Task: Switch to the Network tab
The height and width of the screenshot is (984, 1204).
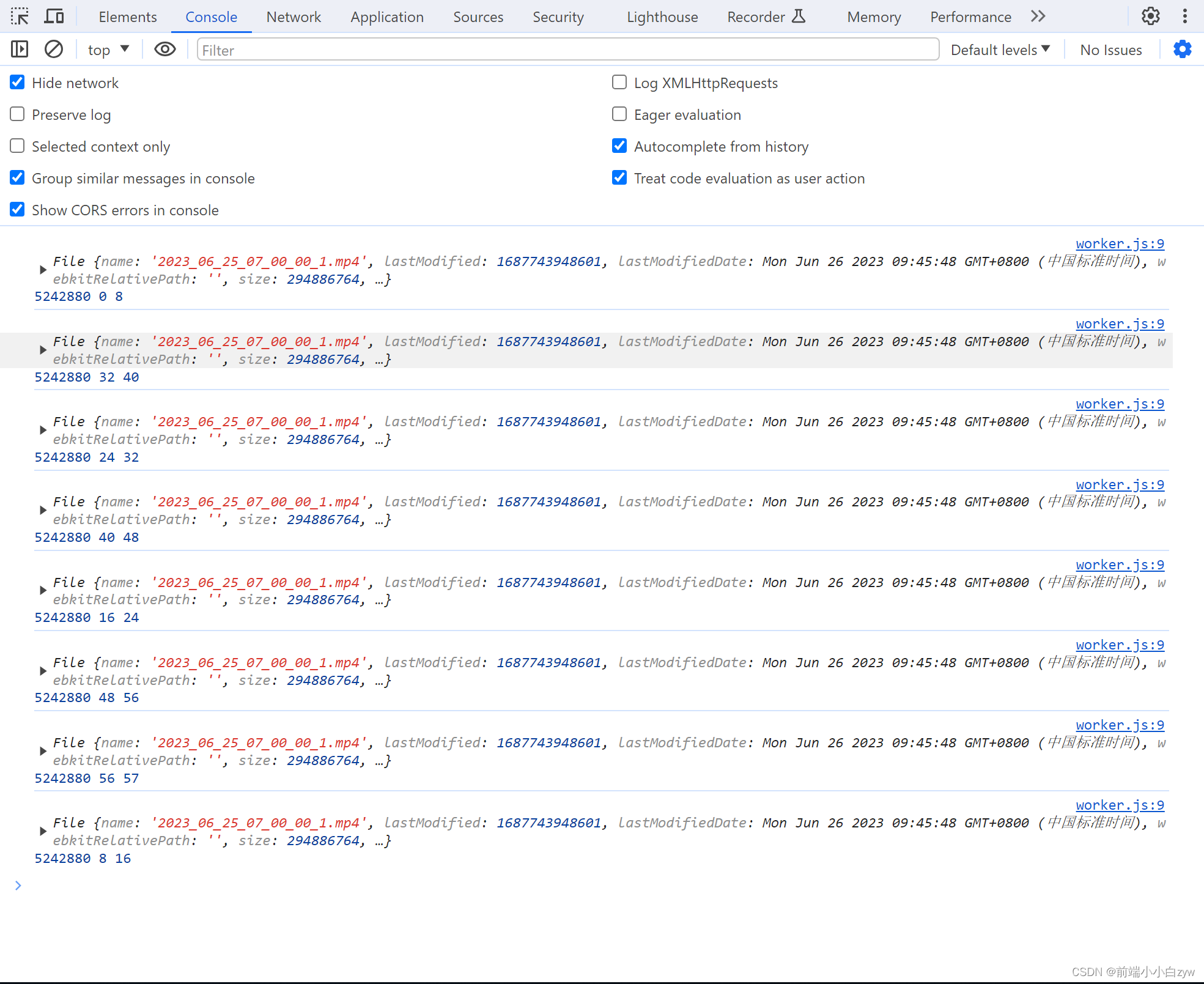Action: (x=294, y=17)
